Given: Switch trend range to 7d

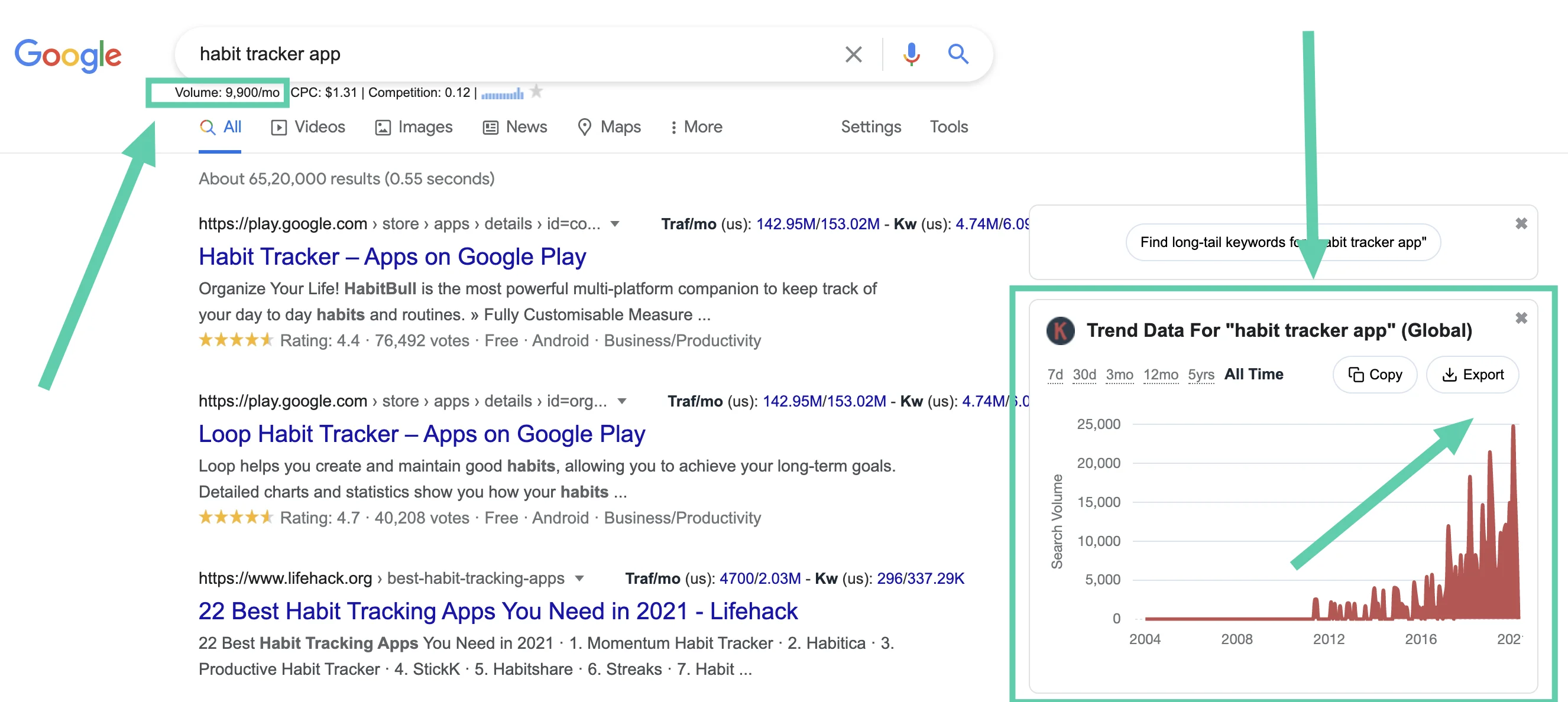Looking at the screenshot, I should click(x=1055, y=375).
